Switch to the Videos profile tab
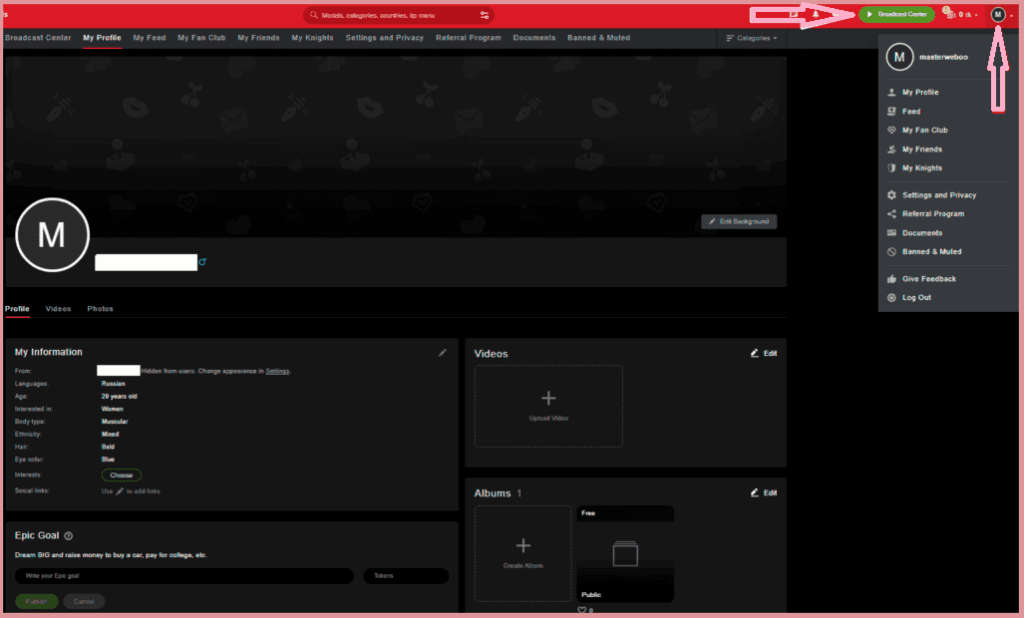 (x=58, y=309)
